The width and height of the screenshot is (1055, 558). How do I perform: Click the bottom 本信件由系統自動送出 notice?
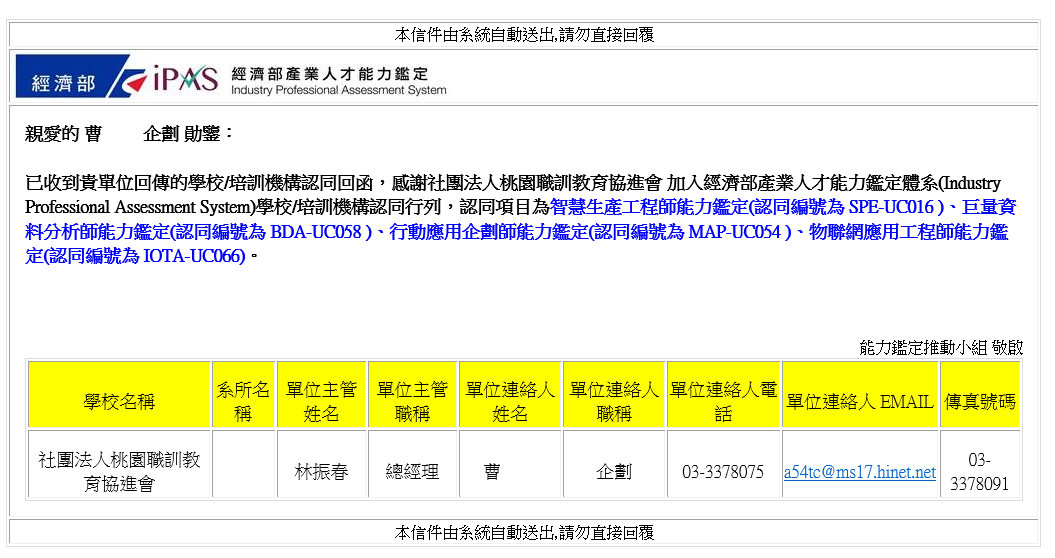click(x=524, y=532)
